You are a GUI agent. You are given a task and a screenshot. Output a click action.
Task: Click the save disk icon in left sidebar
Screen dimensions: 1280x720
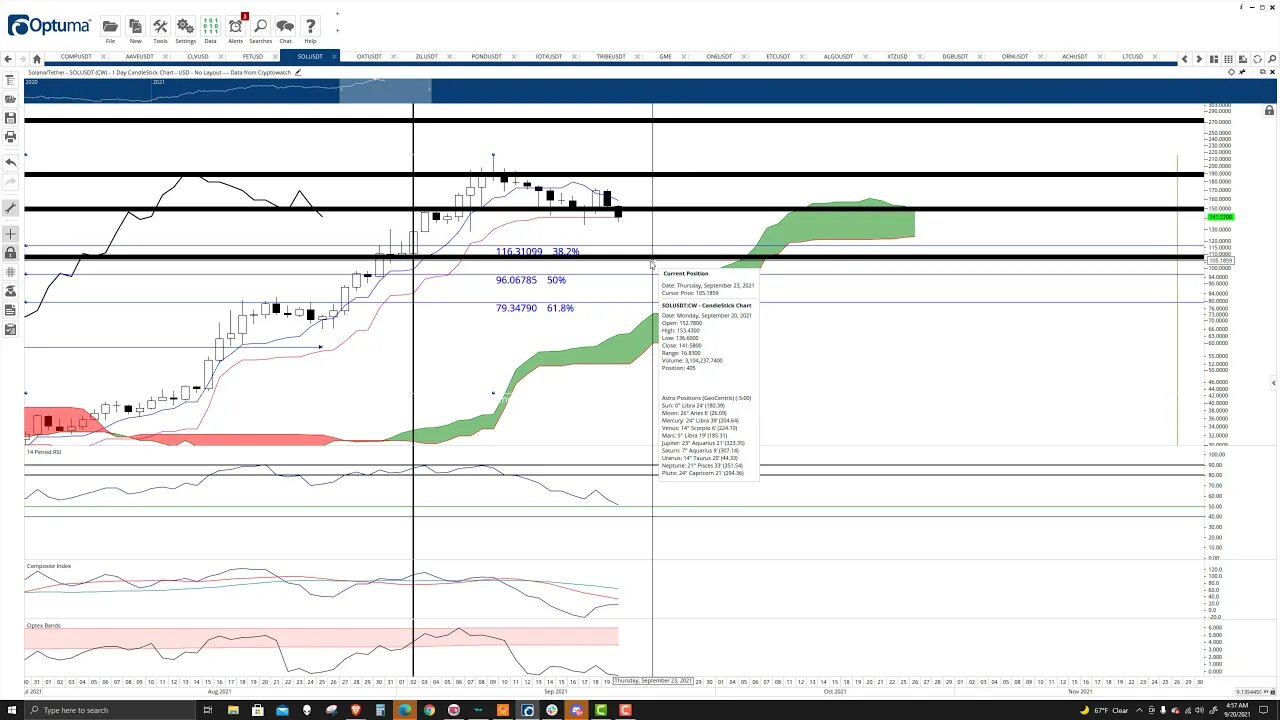click(x=10, y=118)
